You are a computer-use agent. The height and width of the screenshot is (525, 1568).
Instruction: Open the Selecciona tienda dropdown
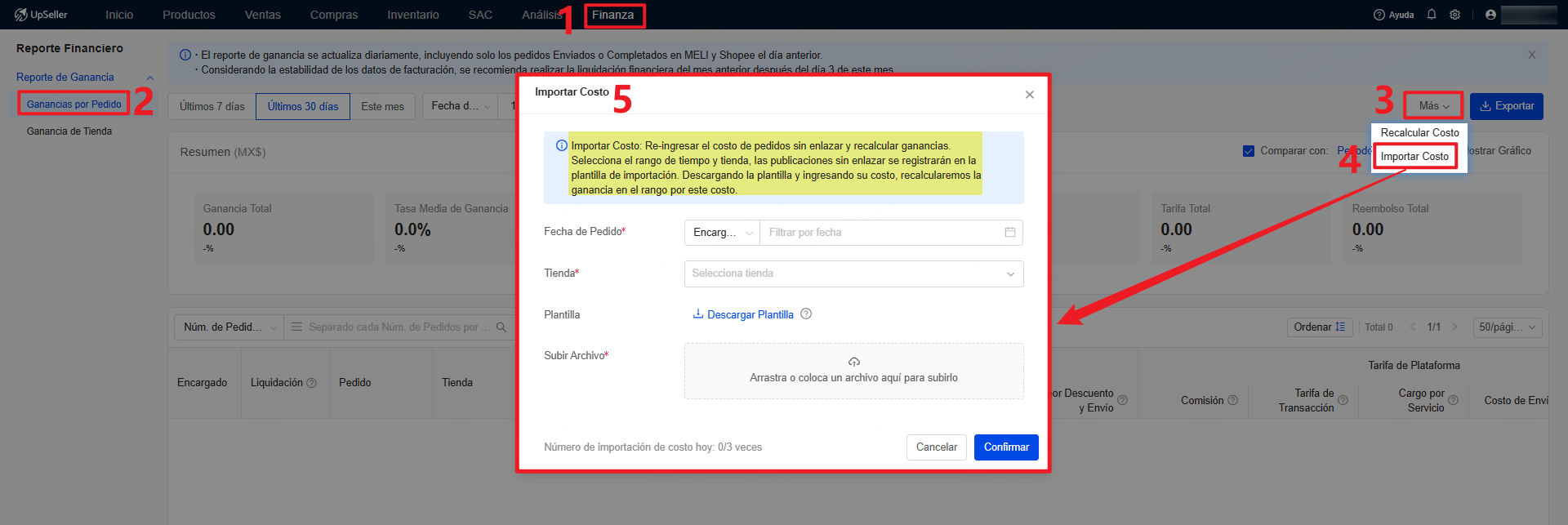[853, 274]
